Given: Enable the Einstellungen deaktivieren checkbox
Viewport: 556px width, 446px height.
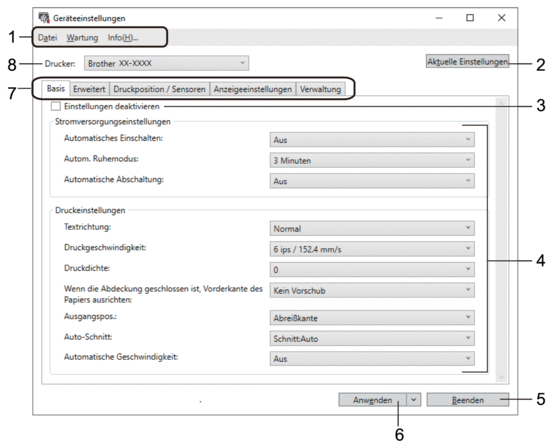Looking at the screenshot, I should (x=56, y=106).
